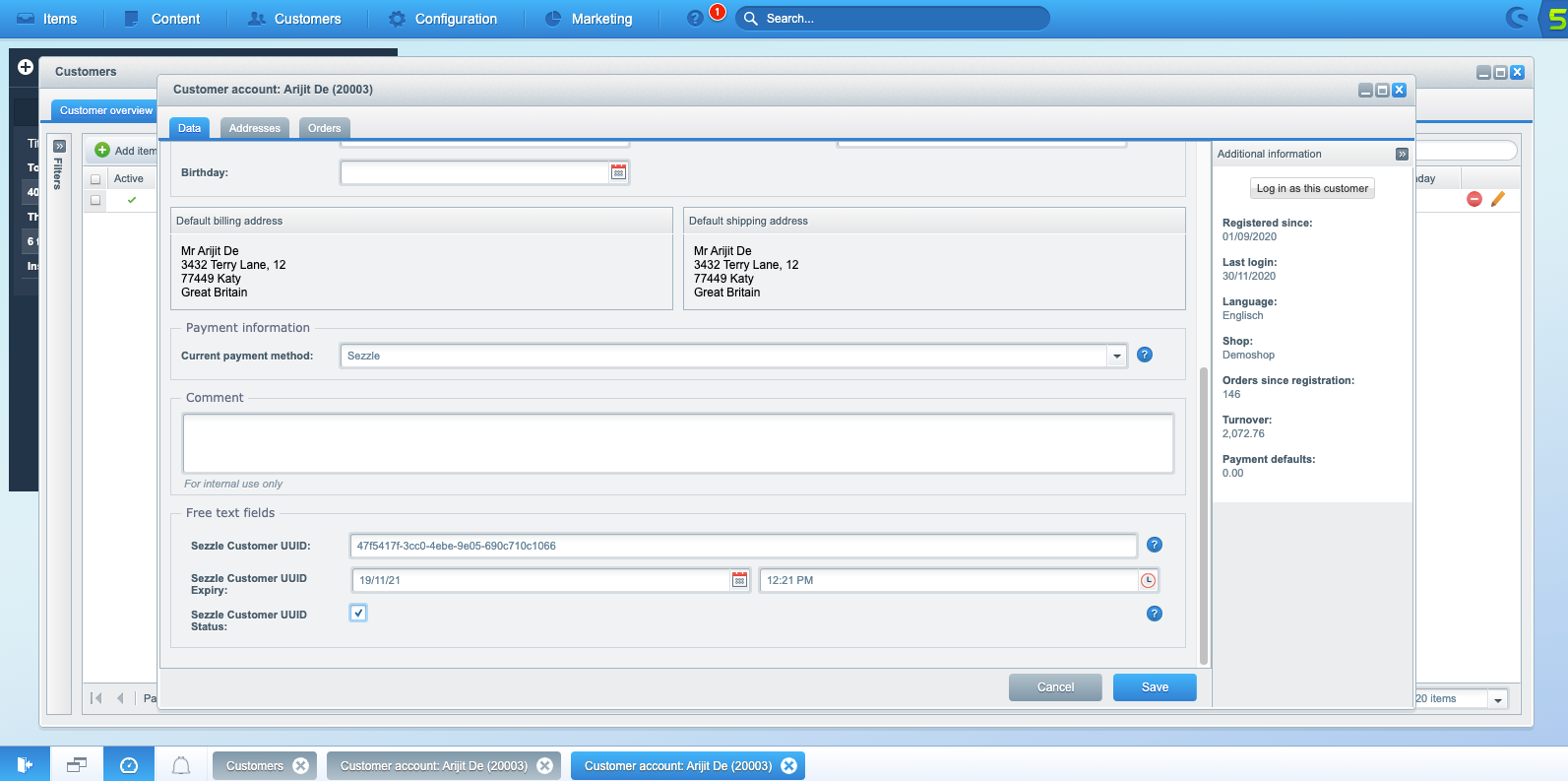Click help icon beside Sezzle UUID Status

pyautogui.click(x=1155, y=614)
